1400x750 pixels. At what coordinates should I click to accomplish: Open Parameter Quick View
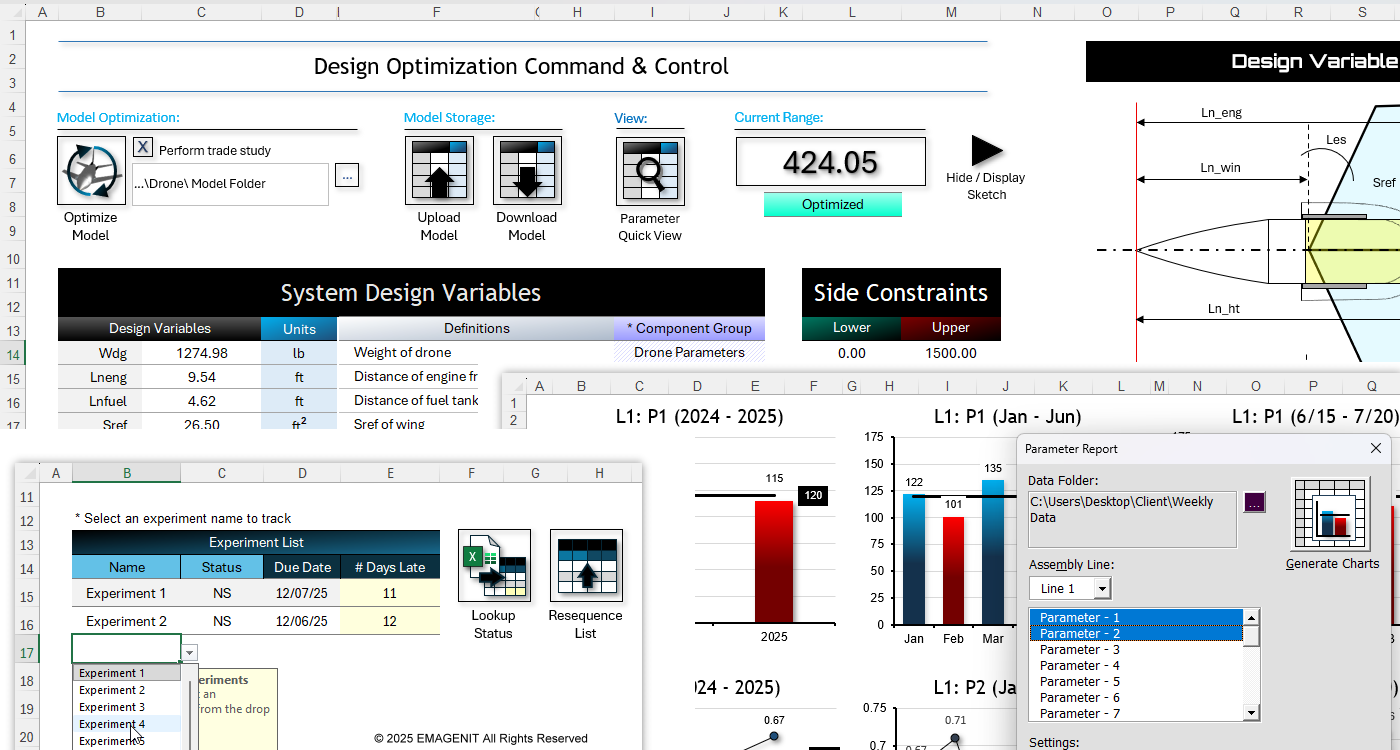pos(650,172)
